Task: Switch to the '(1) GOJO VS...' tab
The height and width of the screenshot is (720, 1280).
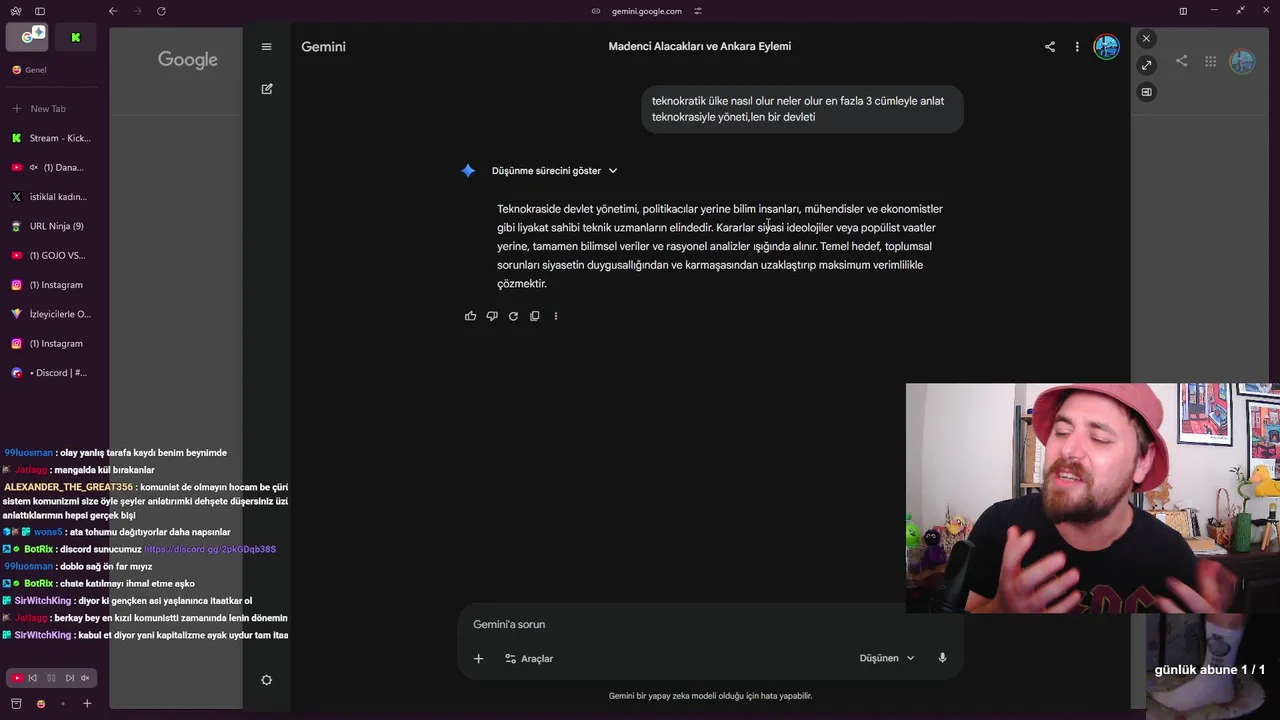Action: (52, 256)
